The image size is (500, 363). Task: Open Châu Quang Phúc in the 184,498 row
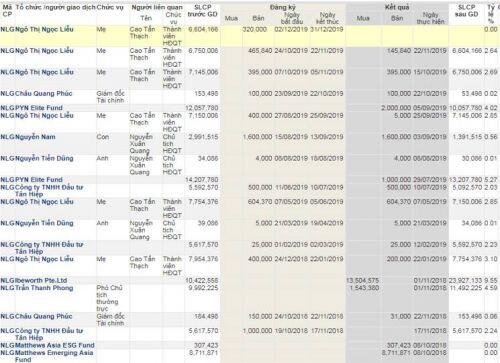[x=43, y=316]
